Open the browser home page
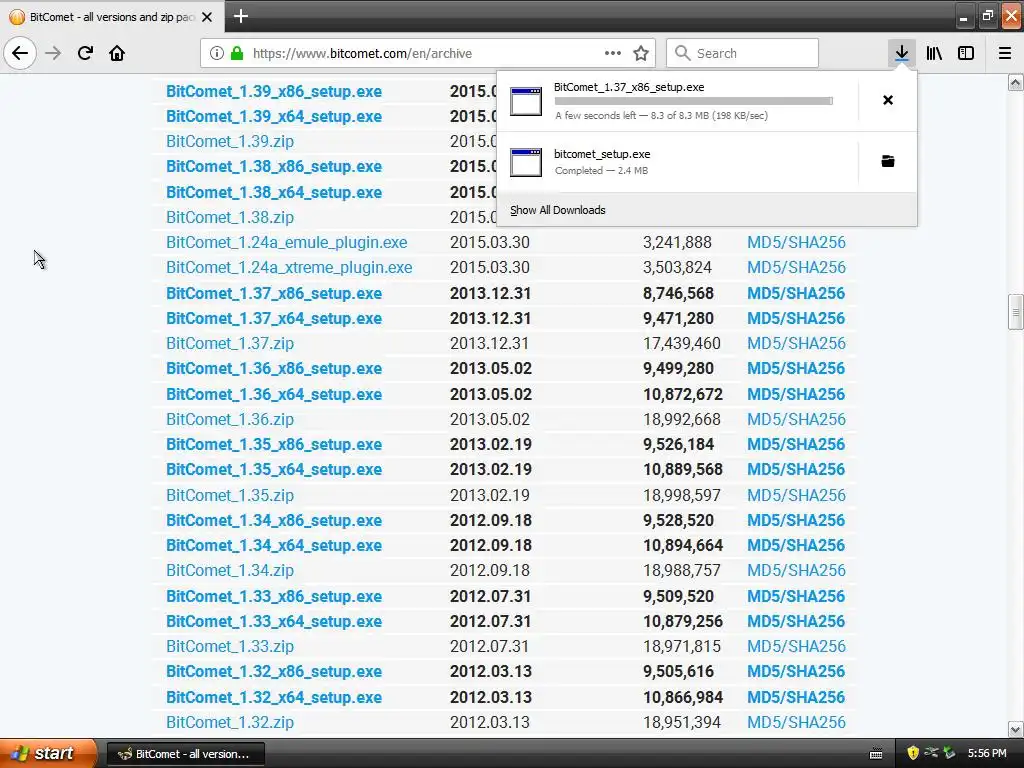 pyautogui.click(x=117, y=53)
